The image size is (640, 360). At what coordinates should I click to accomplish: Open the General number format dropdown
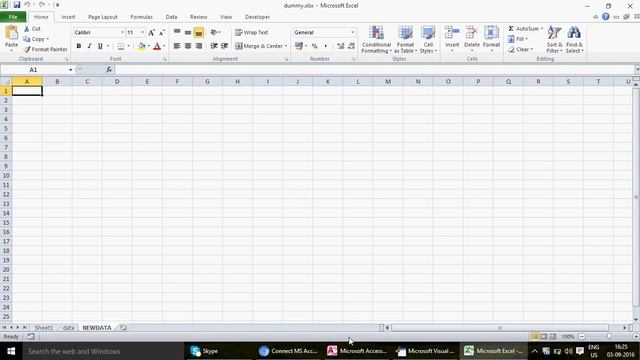pyautogui.click(x=353, y=32)
